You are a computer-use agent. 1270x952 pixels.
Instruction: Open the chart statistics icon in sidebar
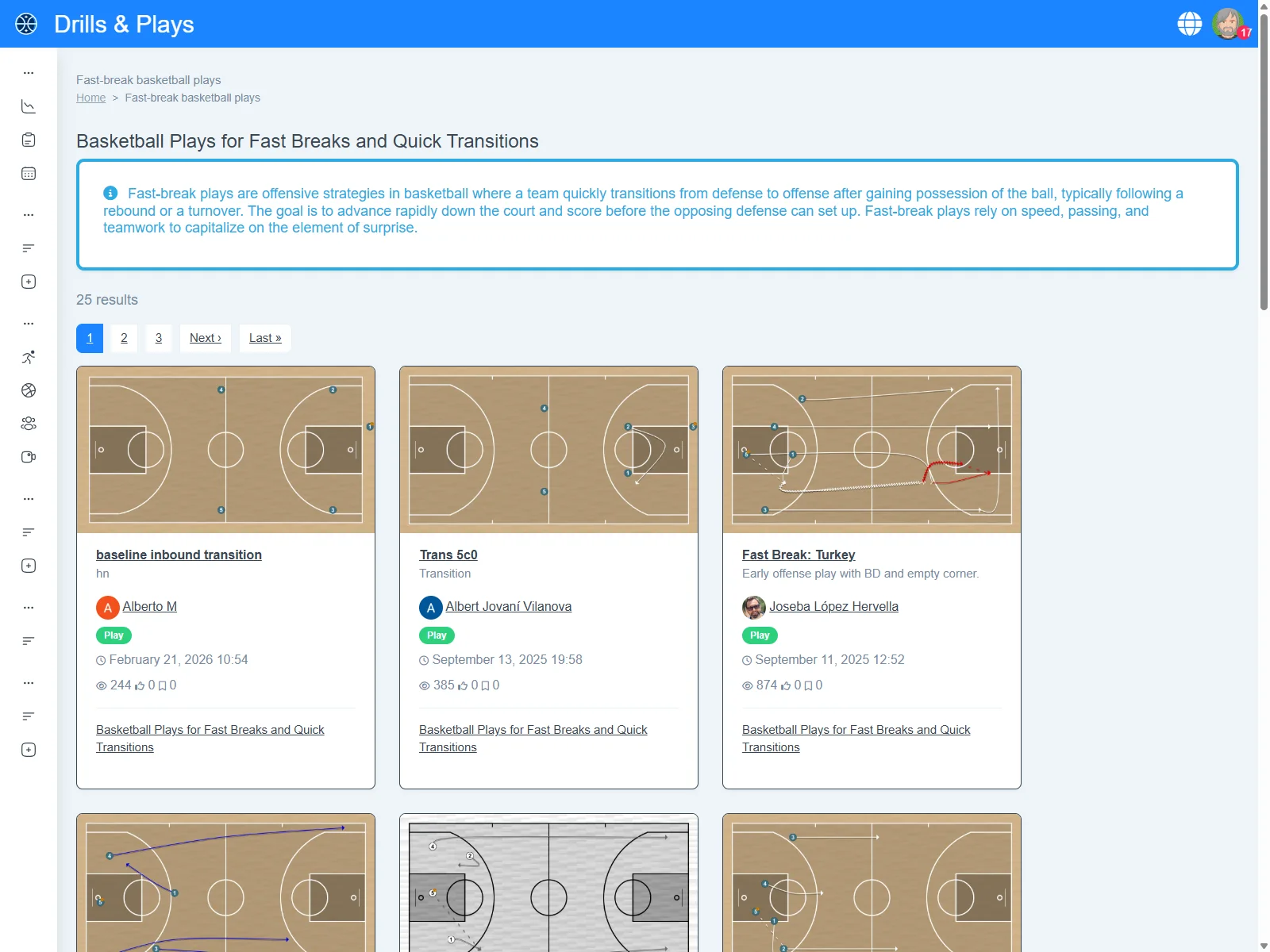point(29,106)
